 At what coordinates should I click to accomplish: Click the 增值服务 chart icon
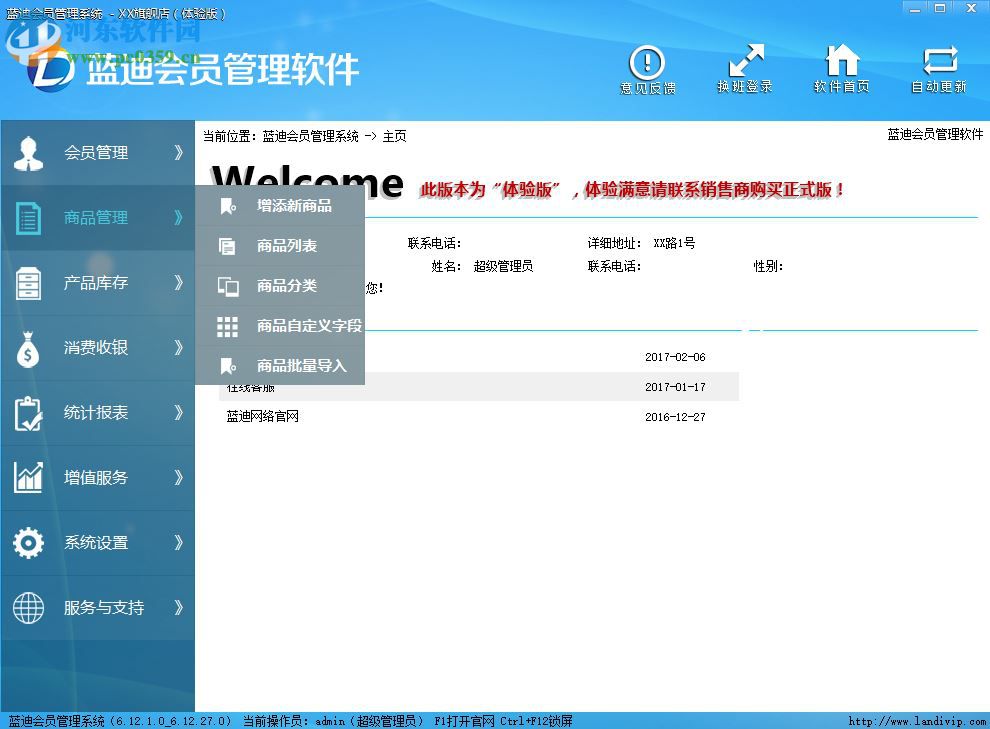tap(27, 477)
